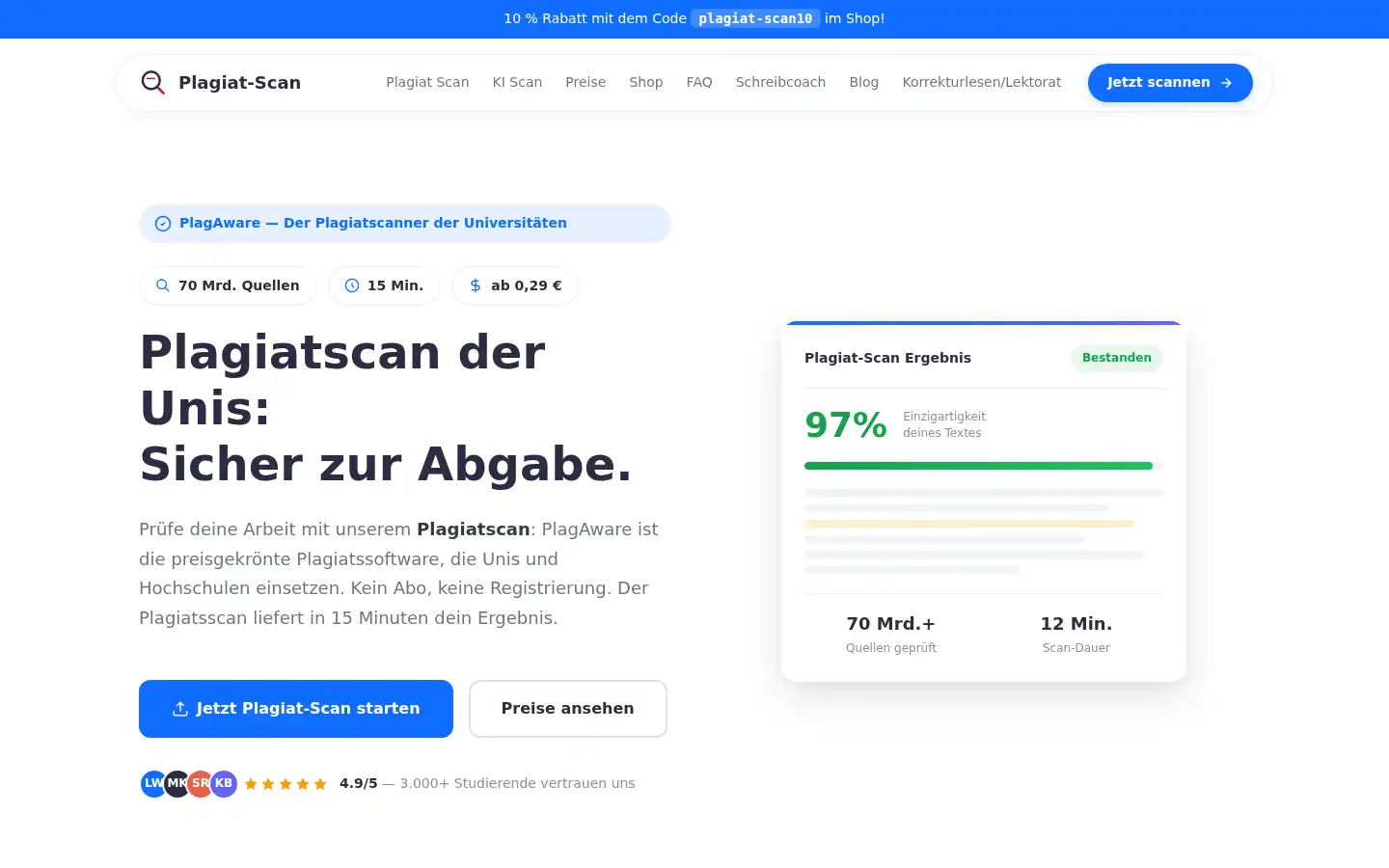Navigate to Schreibcoach
Image resolution: width=1389 pixels, height=868 pixels.
[780, 82]
